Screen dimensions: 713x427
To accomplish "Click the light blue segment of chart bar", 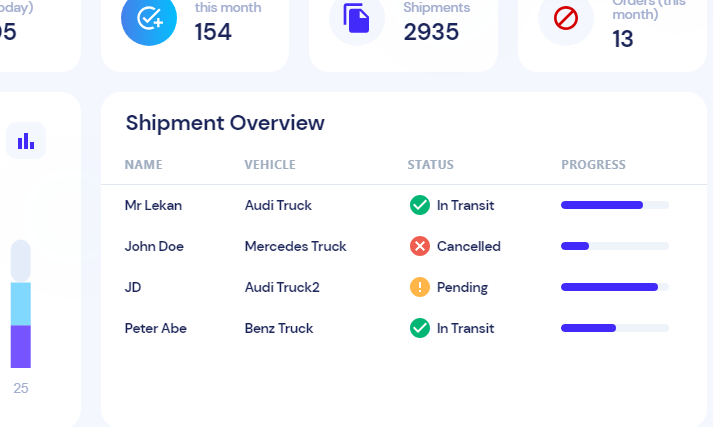I will coord(21,304).
